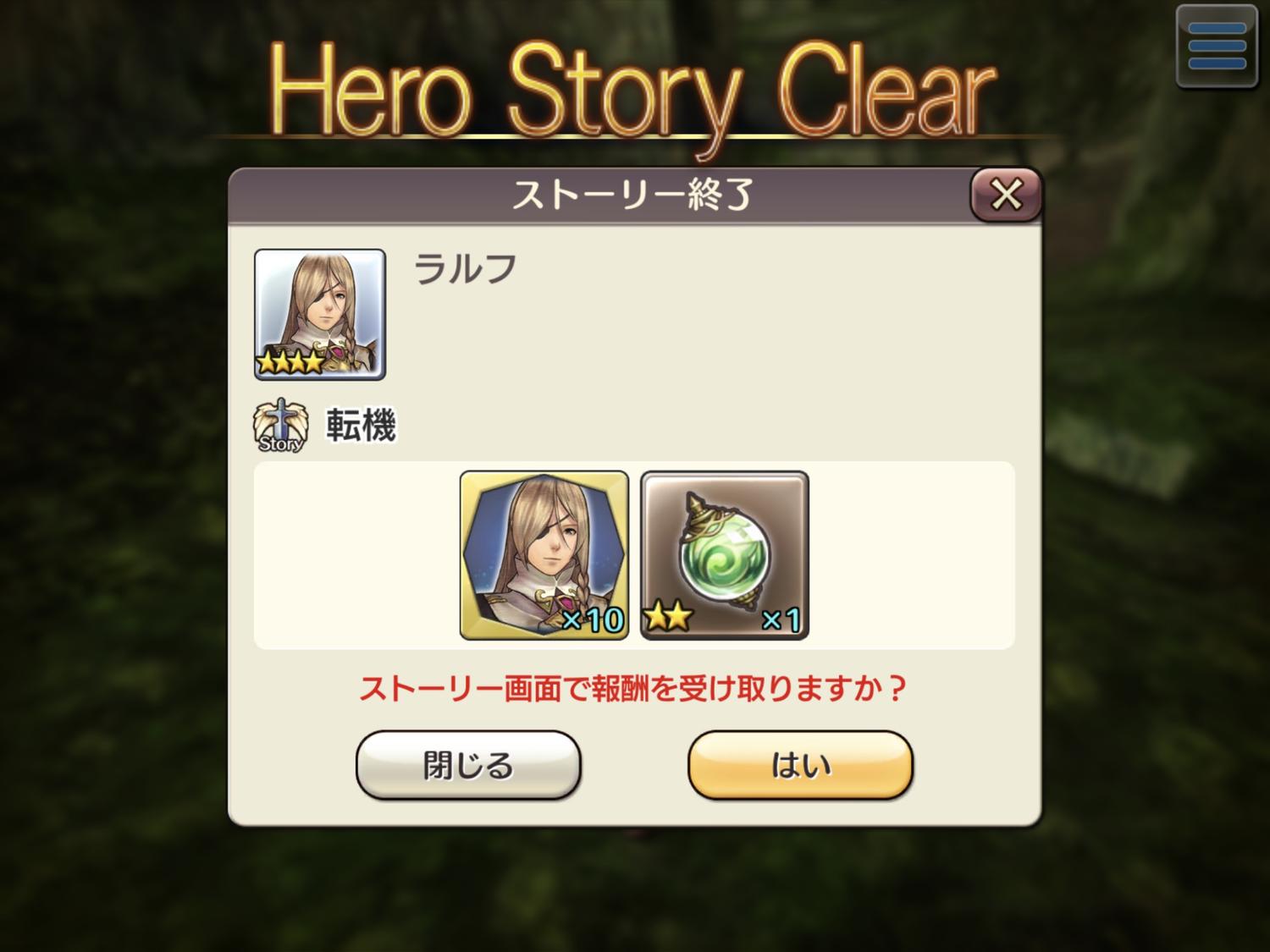Close the ストーリー終了 dialog with X
The height and width of the screenshot is (952, 1270).
1006,195
